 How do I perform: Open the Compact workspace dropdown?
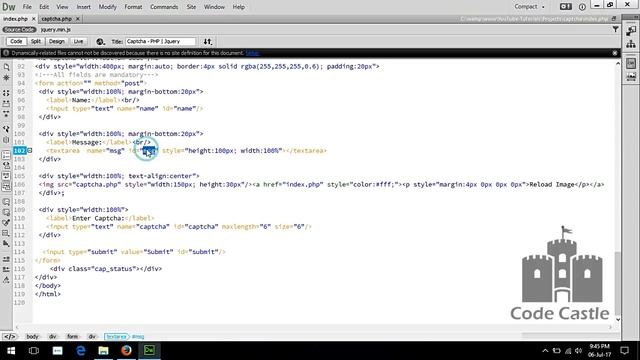click(x=529, y=7)
